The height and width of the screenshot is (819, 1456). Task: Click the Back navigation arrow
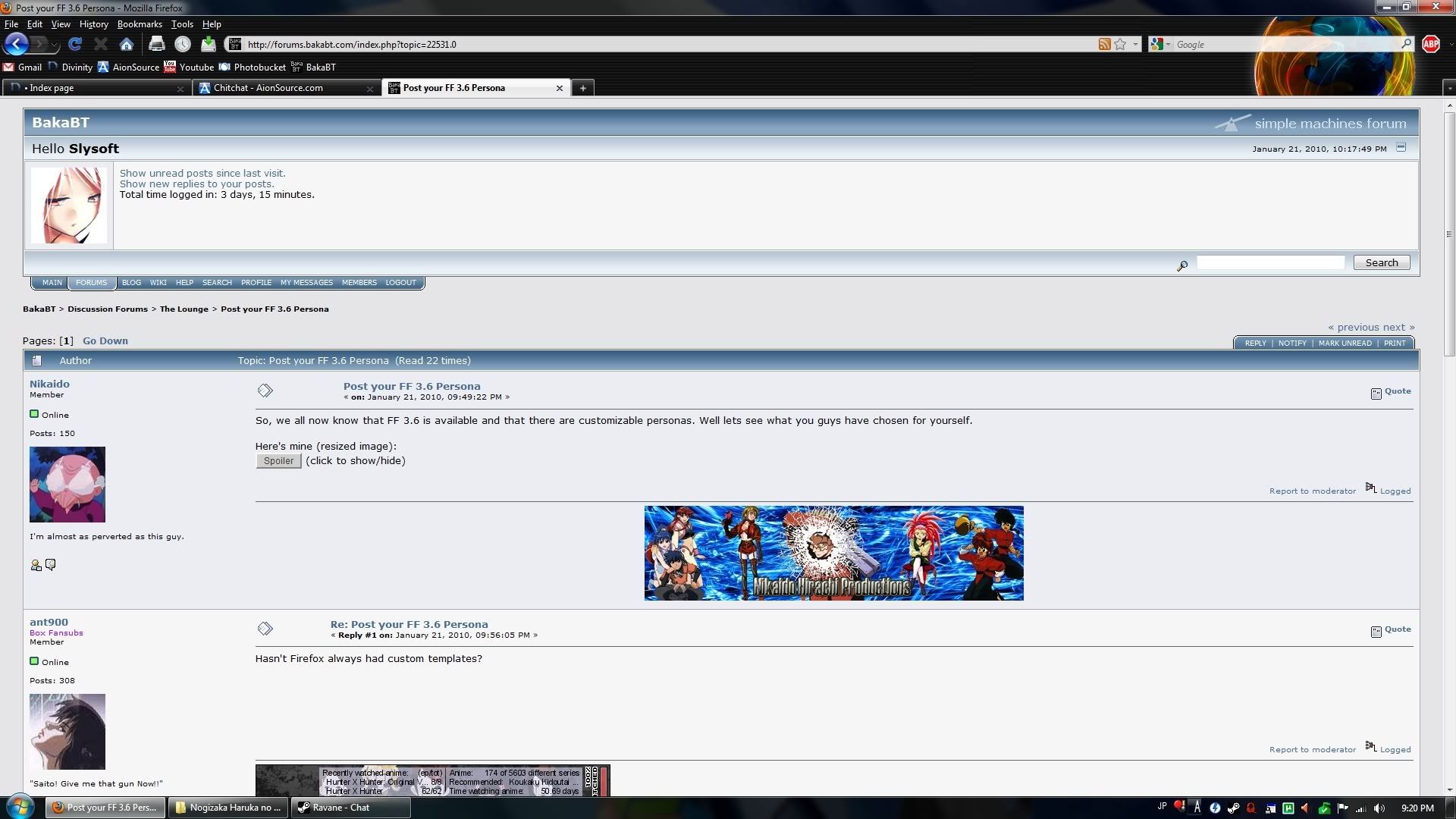[17, 44]
